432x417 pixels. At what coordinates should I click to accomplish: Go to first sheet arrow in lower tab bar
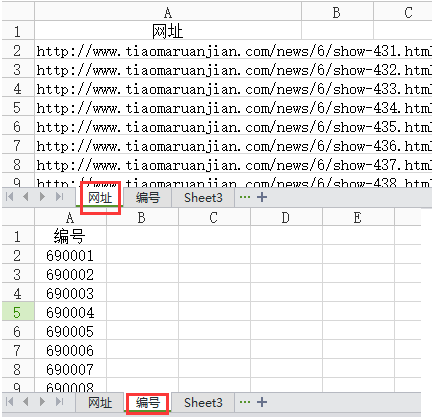(10, 401)
